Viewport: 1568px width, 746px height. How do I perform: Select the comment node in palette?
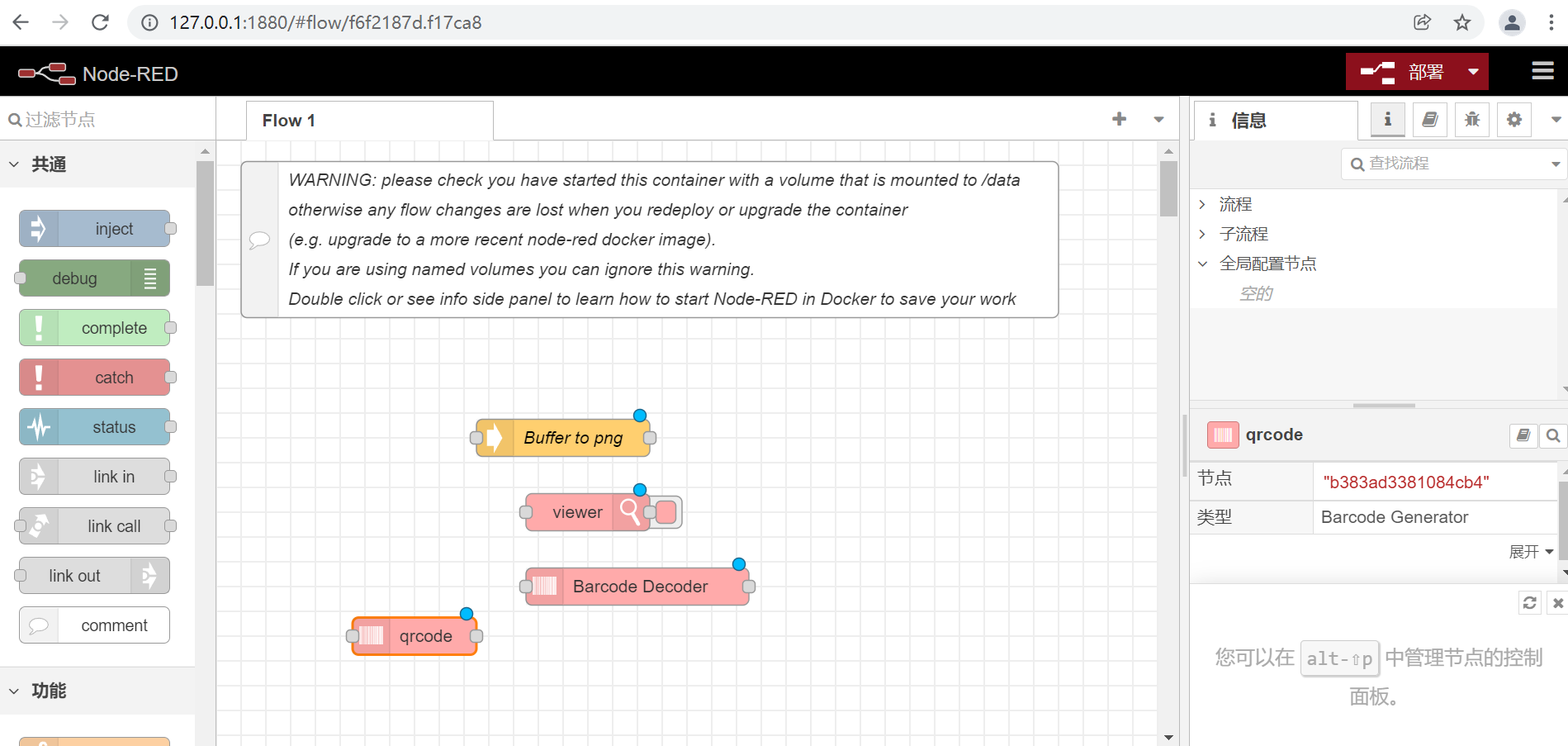(x=95, y=625)
